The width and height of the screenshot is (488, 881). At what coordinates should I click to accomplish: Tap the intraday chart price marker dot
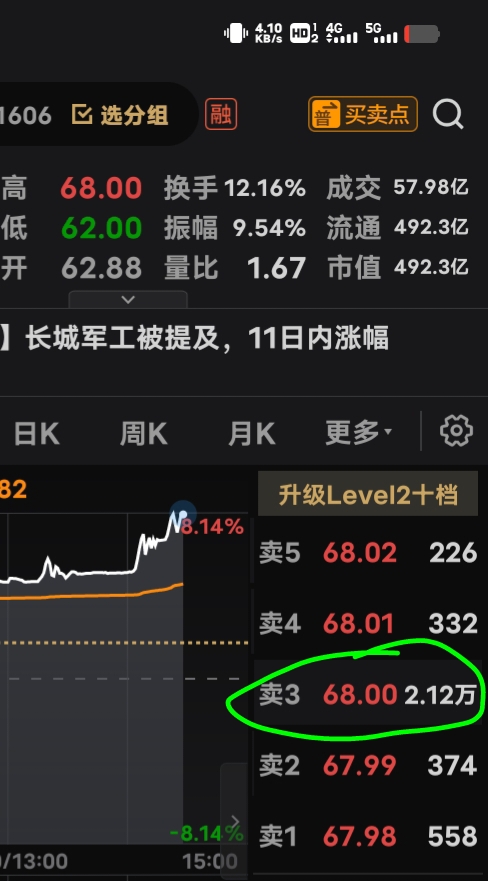point(183,514)
